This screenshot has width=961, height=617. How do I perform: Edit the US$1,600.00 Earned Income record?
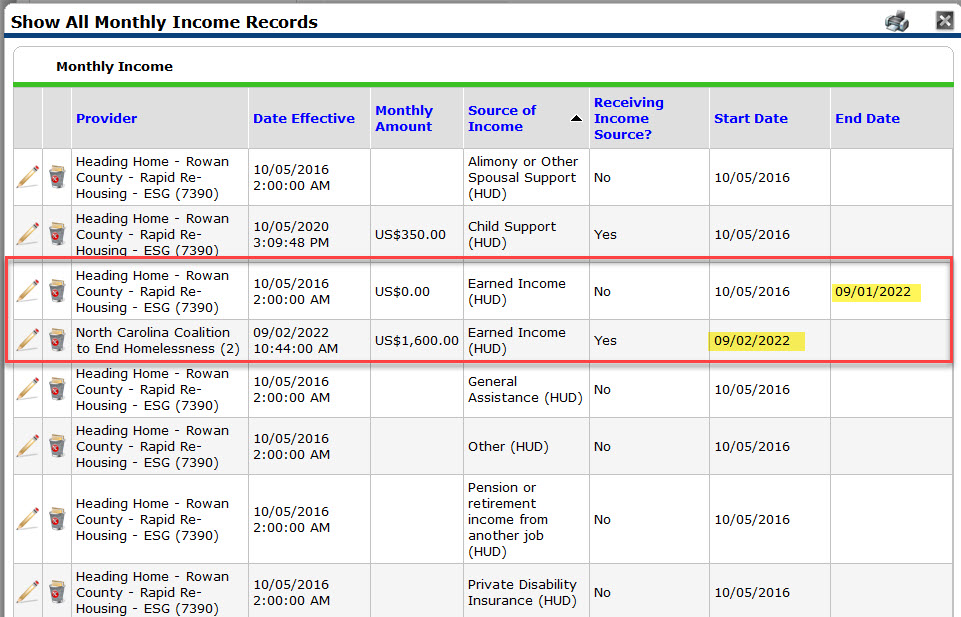(x=27, y=340)
